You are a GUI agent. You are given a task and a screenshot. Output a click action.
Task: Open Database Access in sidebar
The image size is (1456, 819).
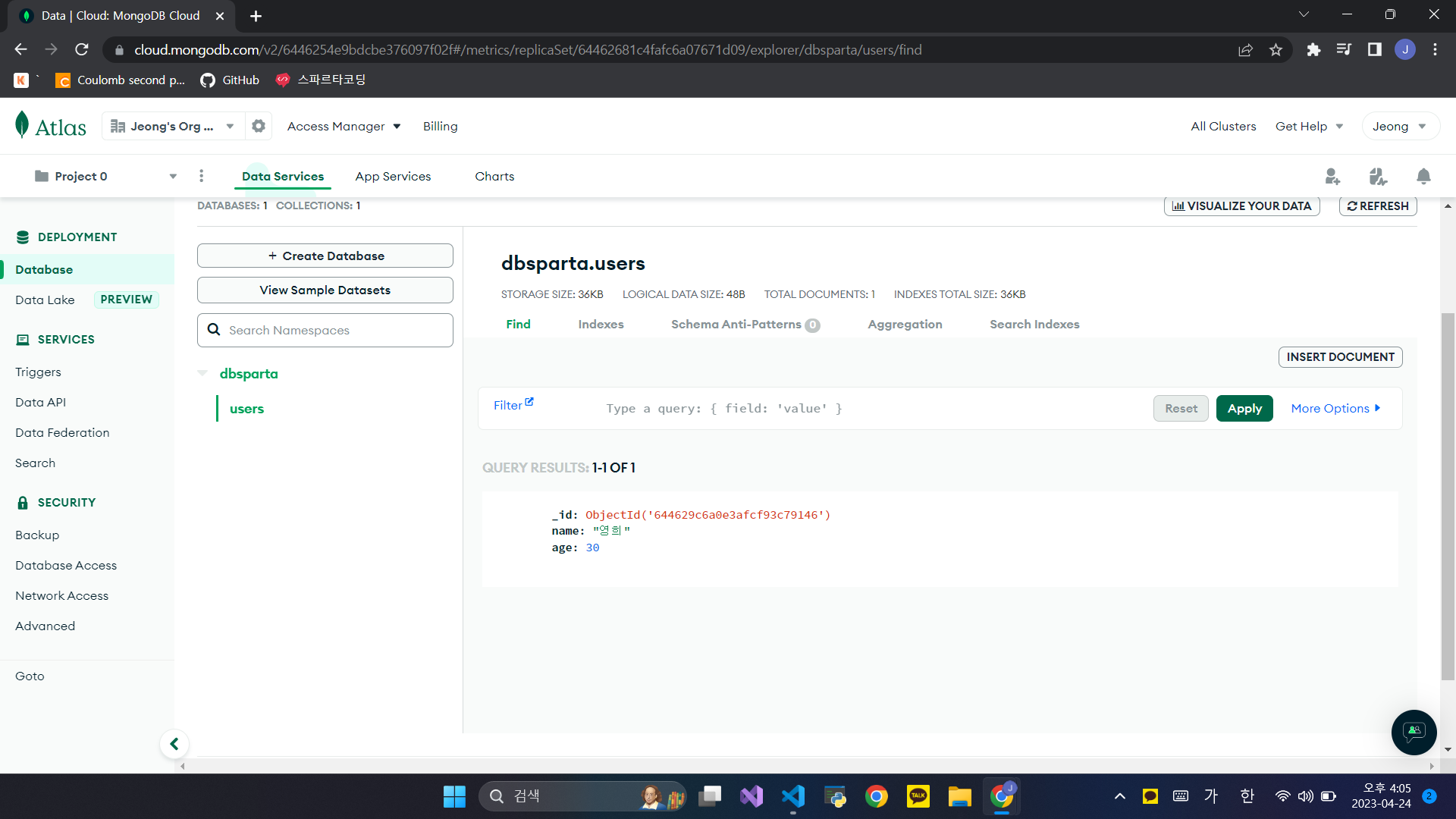pos(66,565)
